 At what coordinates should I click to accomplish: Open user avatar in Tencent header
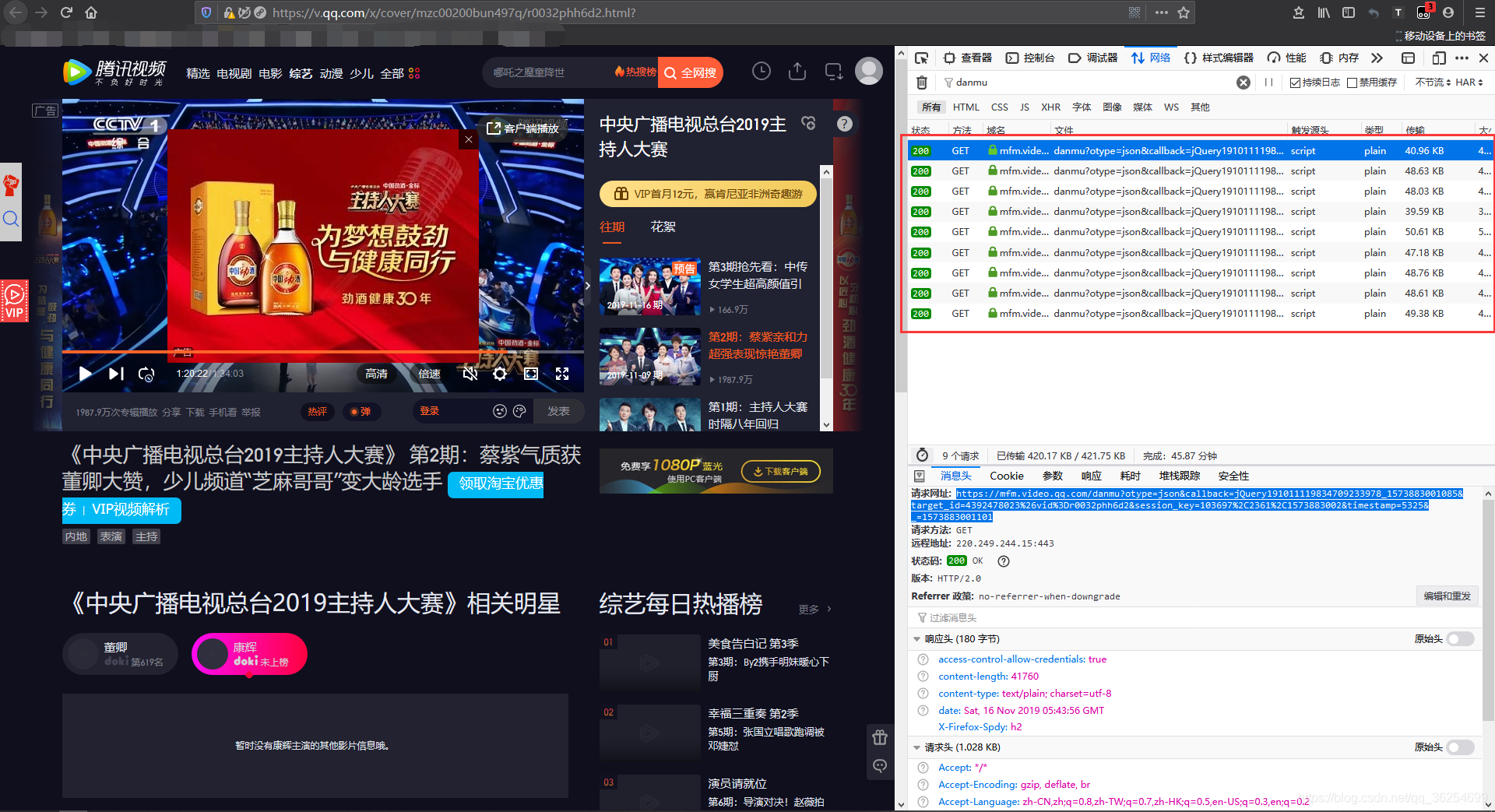point(869,72)
